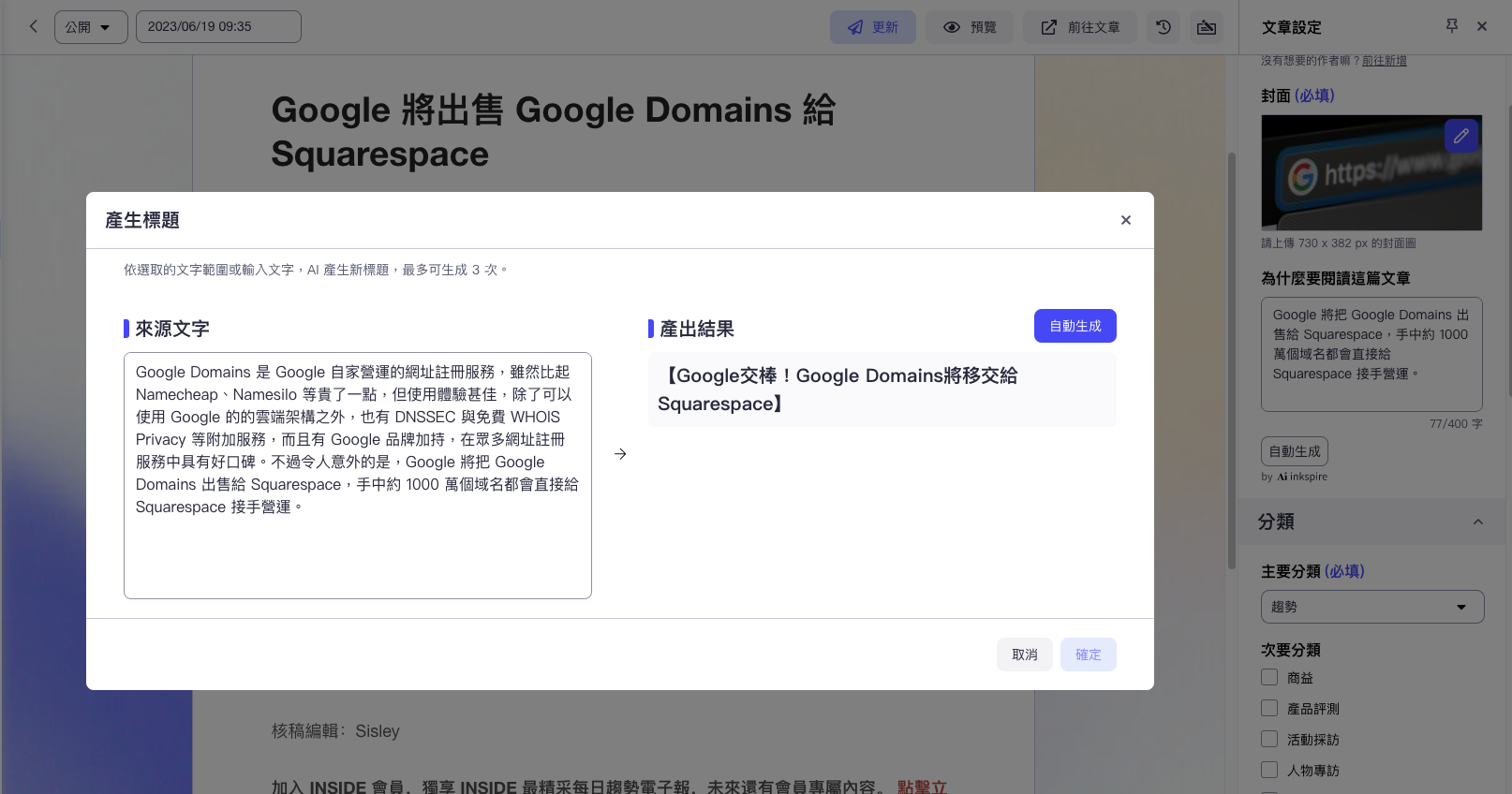Check the 產品評測 category

click(x=1269, y=708)
